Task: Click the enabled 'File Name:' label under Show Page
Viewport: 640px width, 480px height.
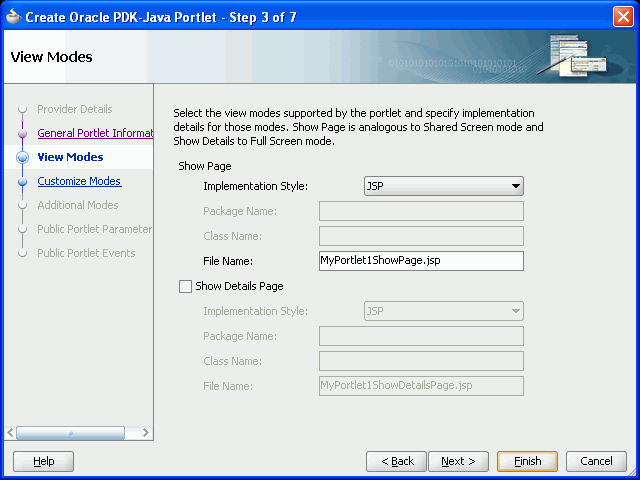Action: [228, 261]
